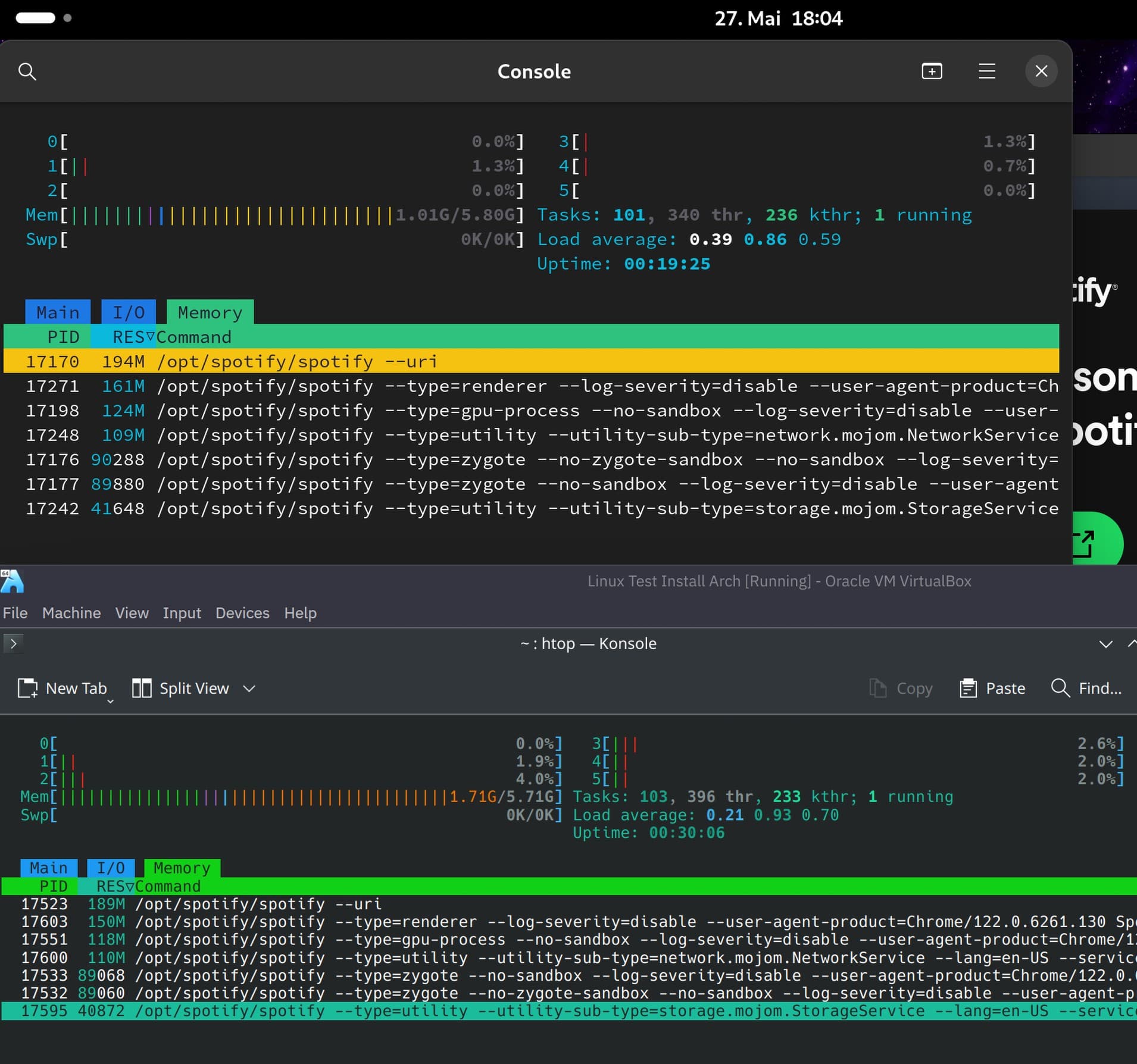The width and height of the screenshot is (1137, 1064).
Task: Select process 17523 row in Konsole
Action: click(569, 904)
